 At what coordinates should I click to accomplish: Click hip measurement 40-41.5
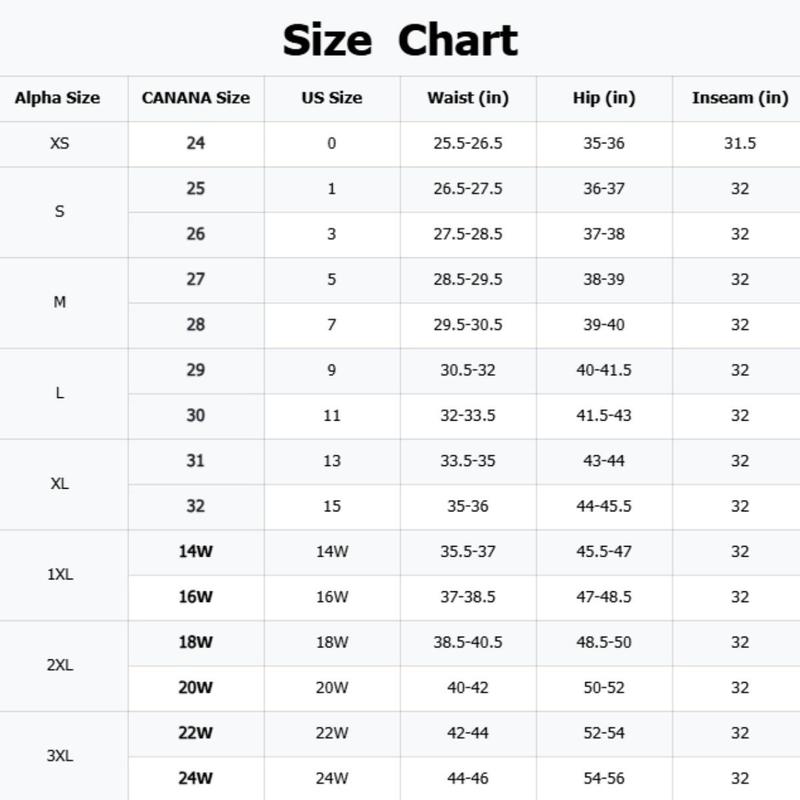pyautogui.click(x=604, y=370)
